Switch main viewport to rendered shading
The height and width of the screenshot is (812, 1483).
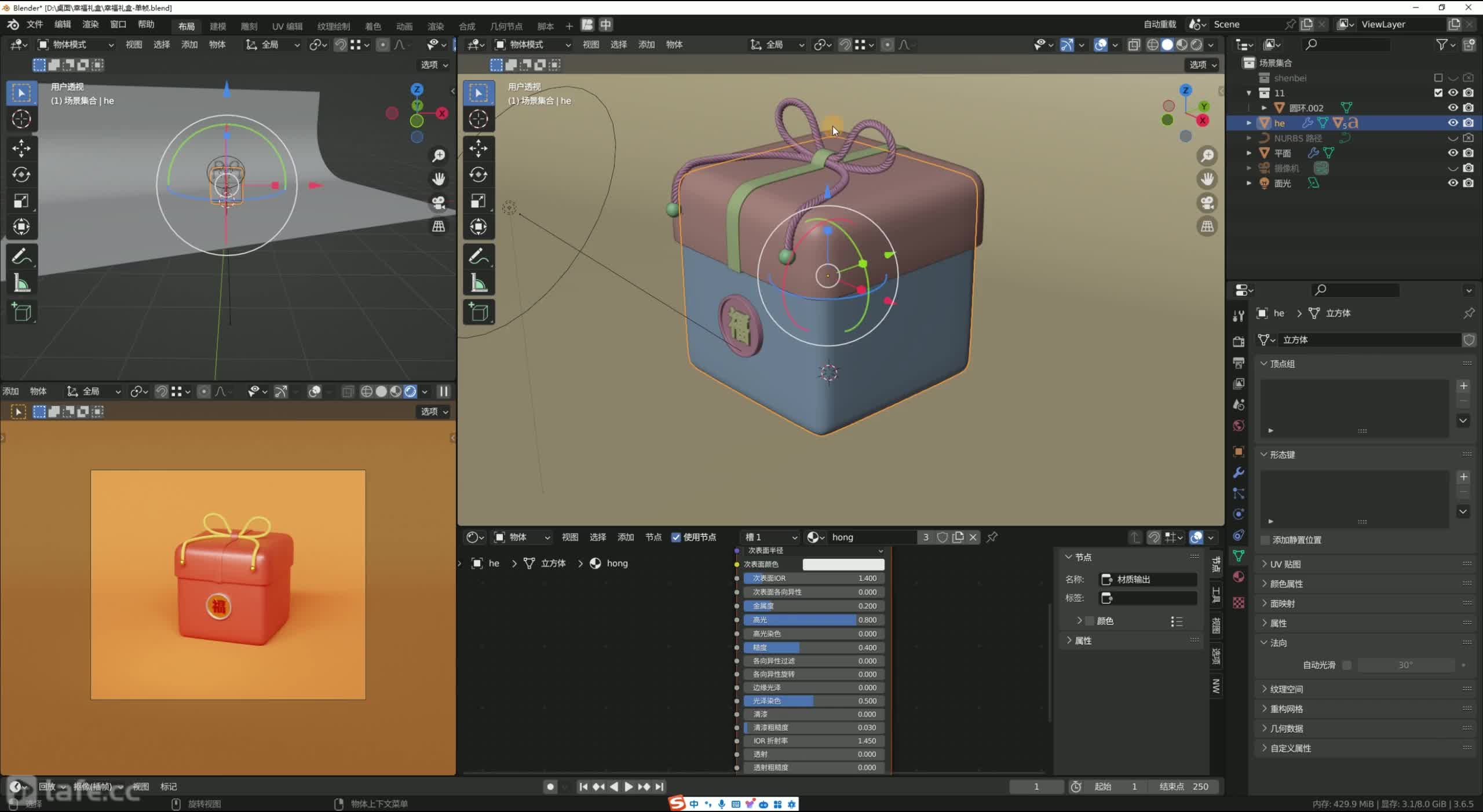coord(1197,45)
